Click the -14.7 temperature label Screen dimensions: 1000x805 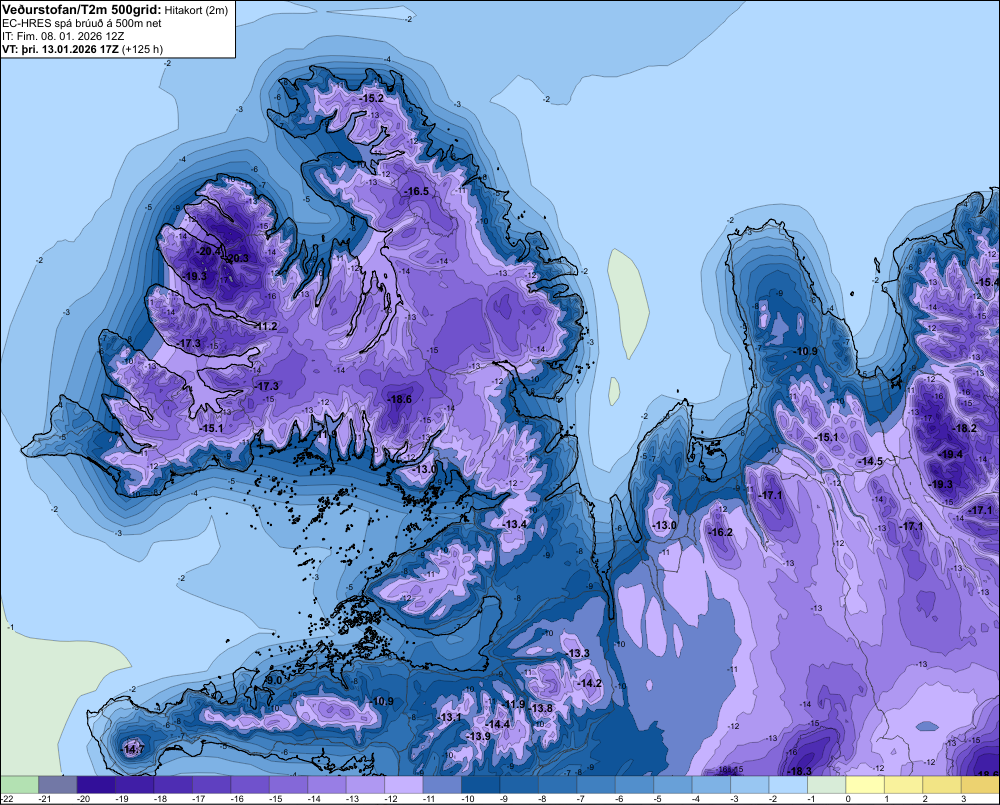[x=133, y=750]
